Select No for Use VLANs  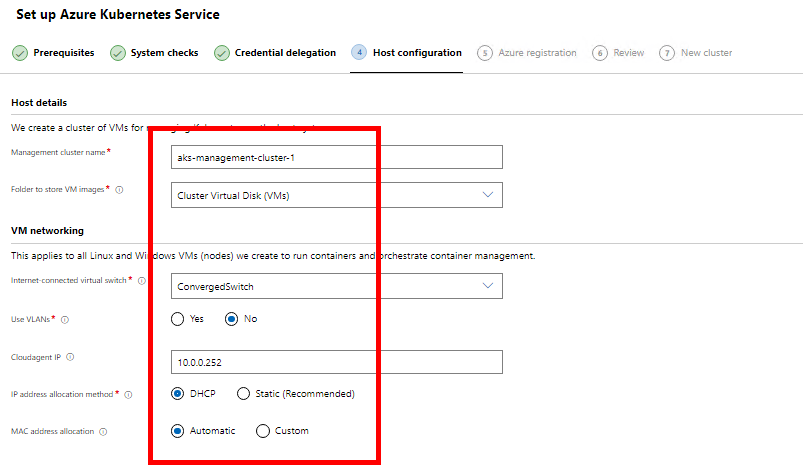click(231, 319)
